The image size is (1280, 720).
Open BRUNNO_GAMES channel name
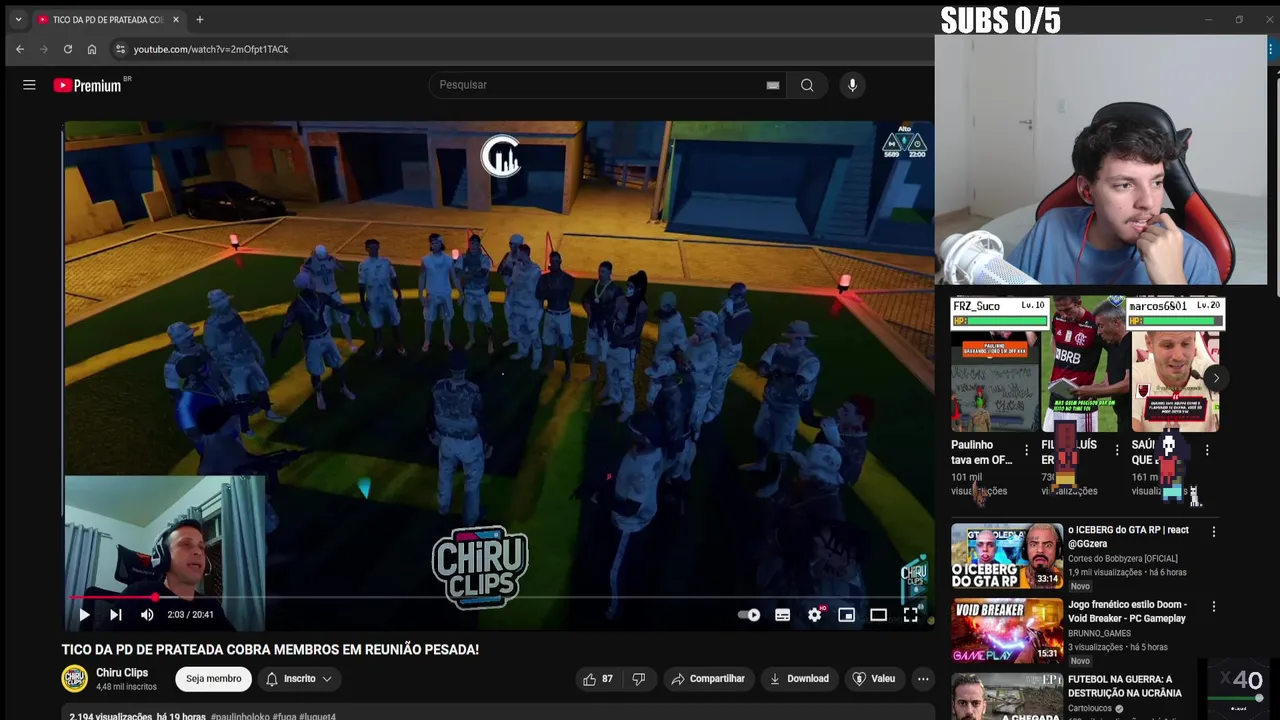click(1099, 634)
